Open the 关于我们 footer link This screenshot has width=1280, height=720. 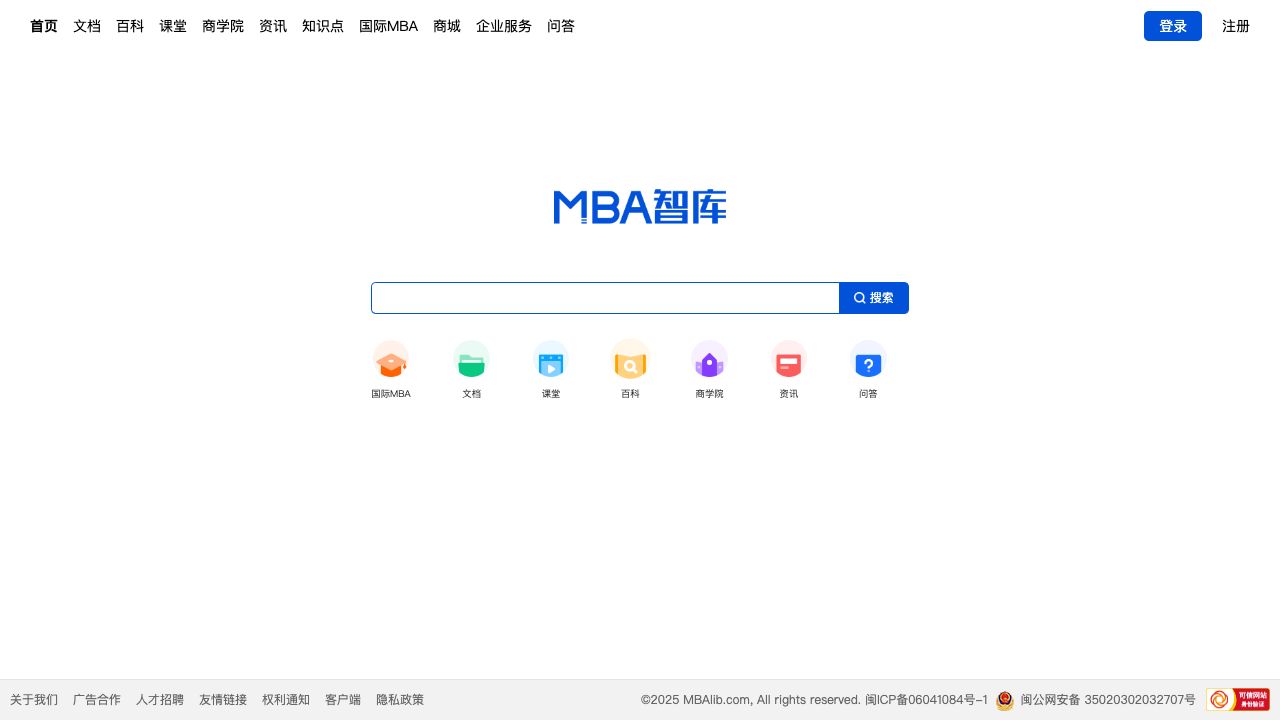click(x=34, y=700)
